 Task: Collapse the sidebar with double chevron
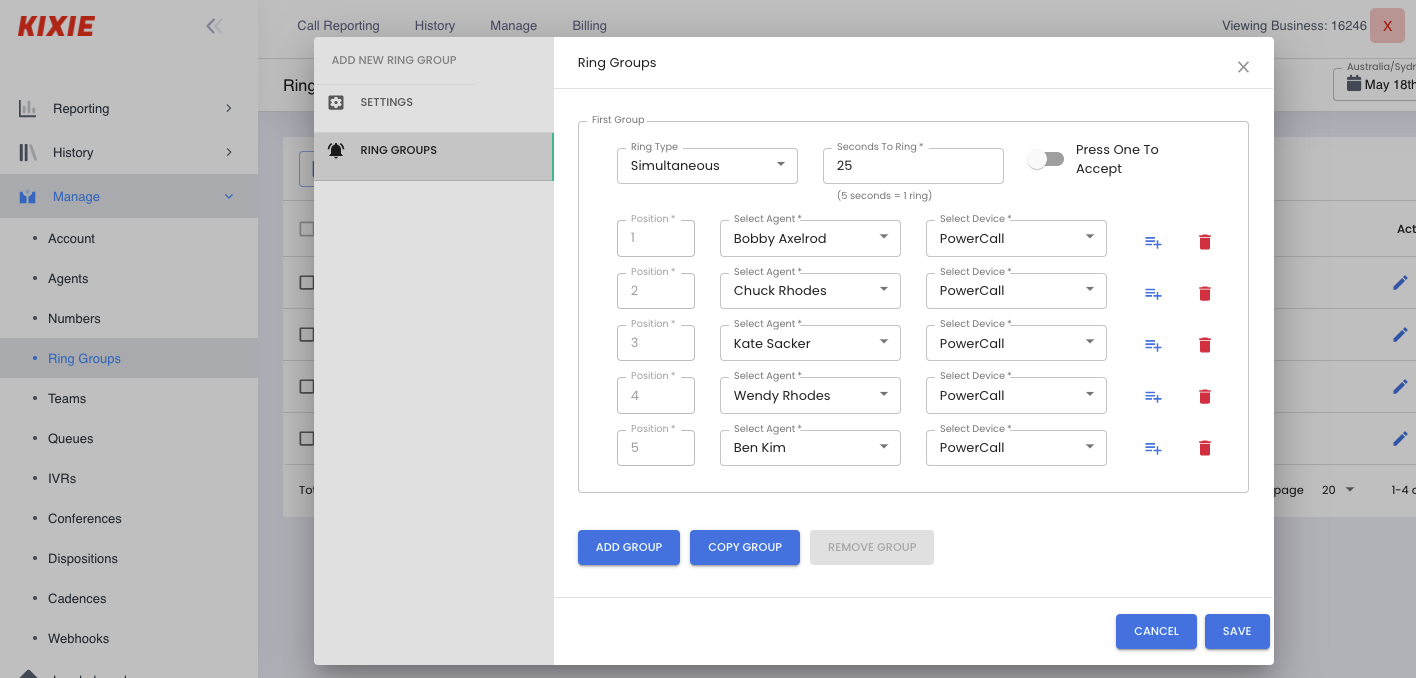(214, 26)
